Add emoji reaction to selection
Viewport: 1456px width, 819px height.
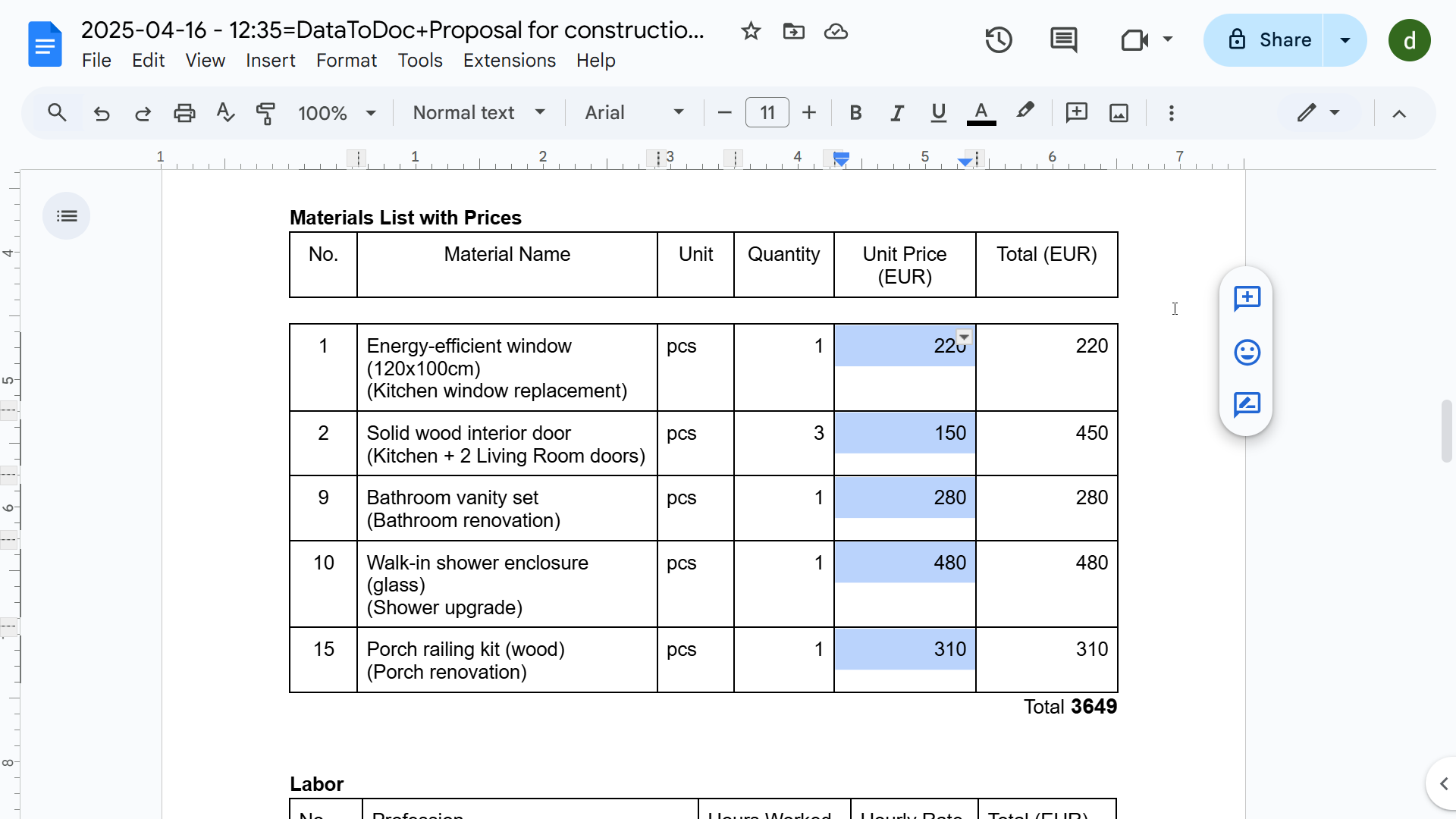point(1247,352)
